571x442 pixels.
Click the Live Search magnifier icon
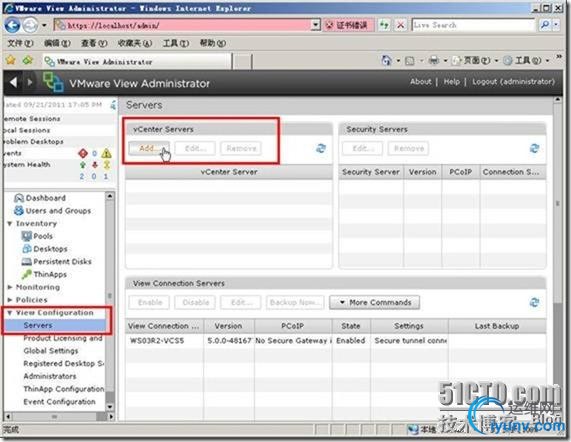coord(545,25)
